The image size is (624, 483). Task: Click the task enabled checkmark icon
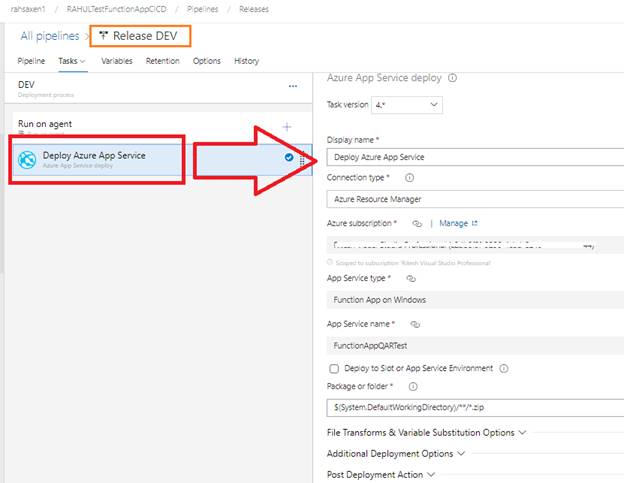[289, 157]
